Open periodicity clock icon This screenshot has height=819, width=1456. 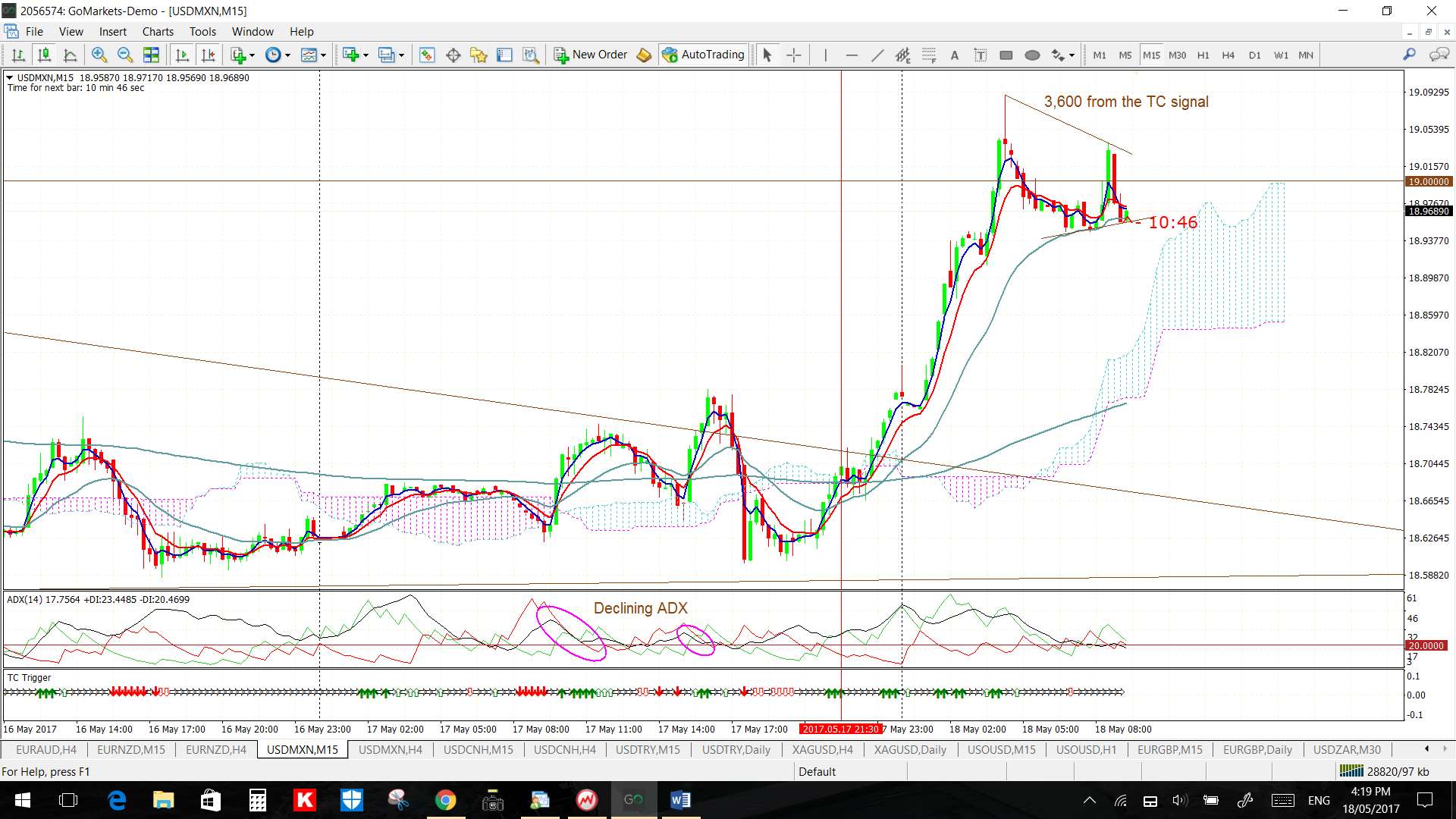tap(273, 55)
